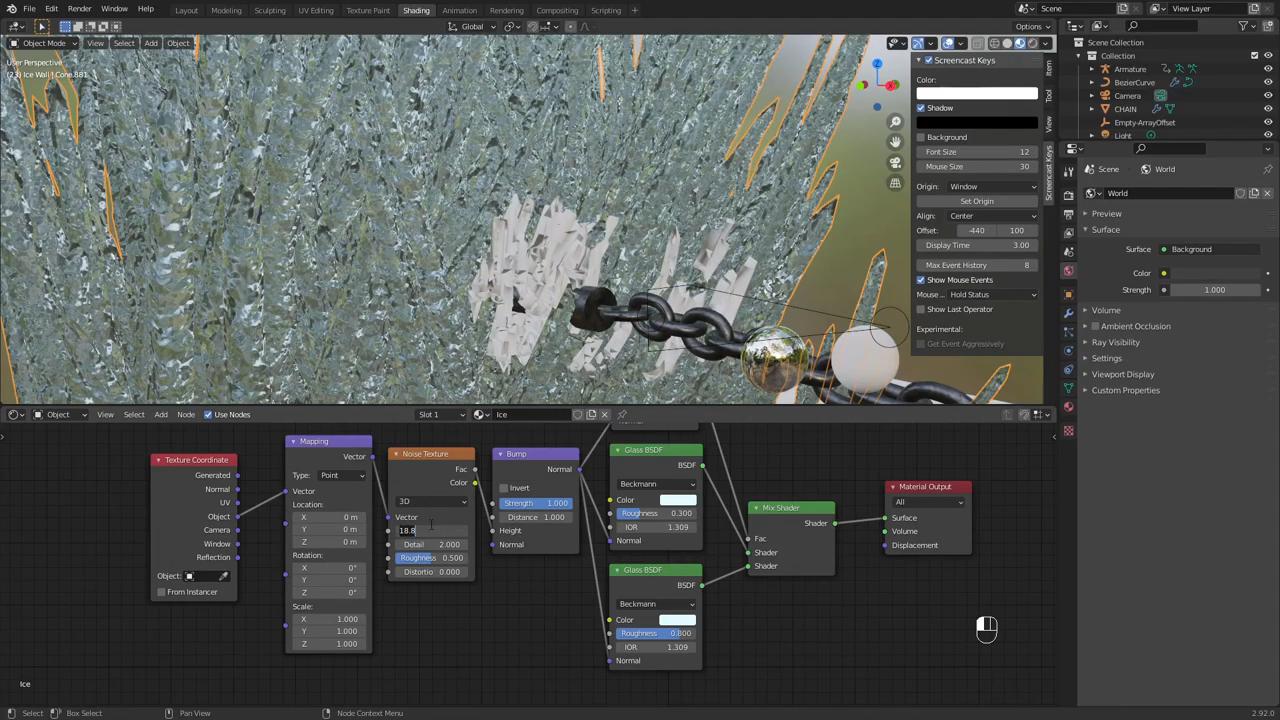
Task: Open the Origin Window dropdown
Action: pos(993,187)
